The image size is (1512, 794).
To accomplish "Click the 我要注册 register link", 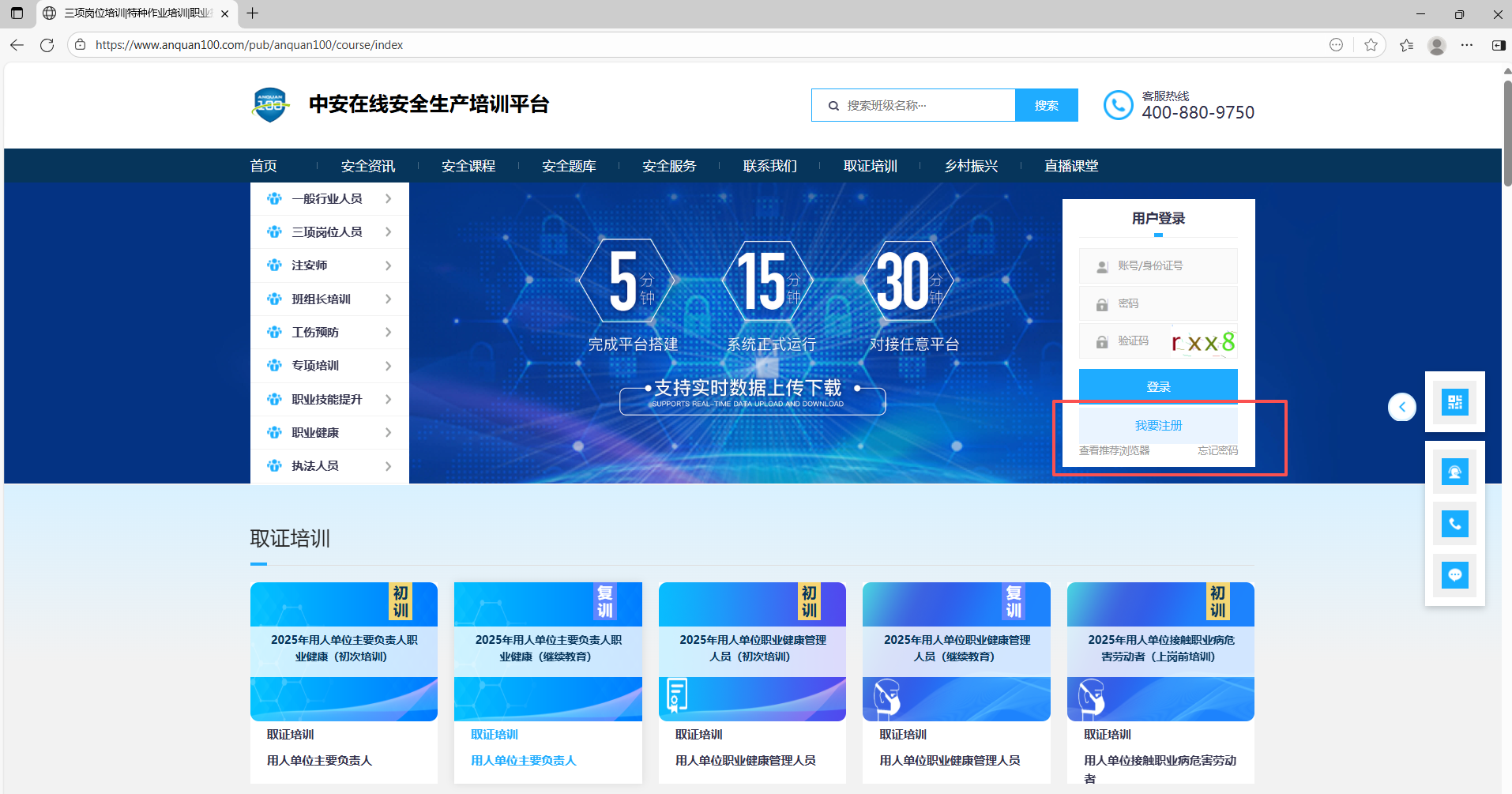I will (1157, 426).
